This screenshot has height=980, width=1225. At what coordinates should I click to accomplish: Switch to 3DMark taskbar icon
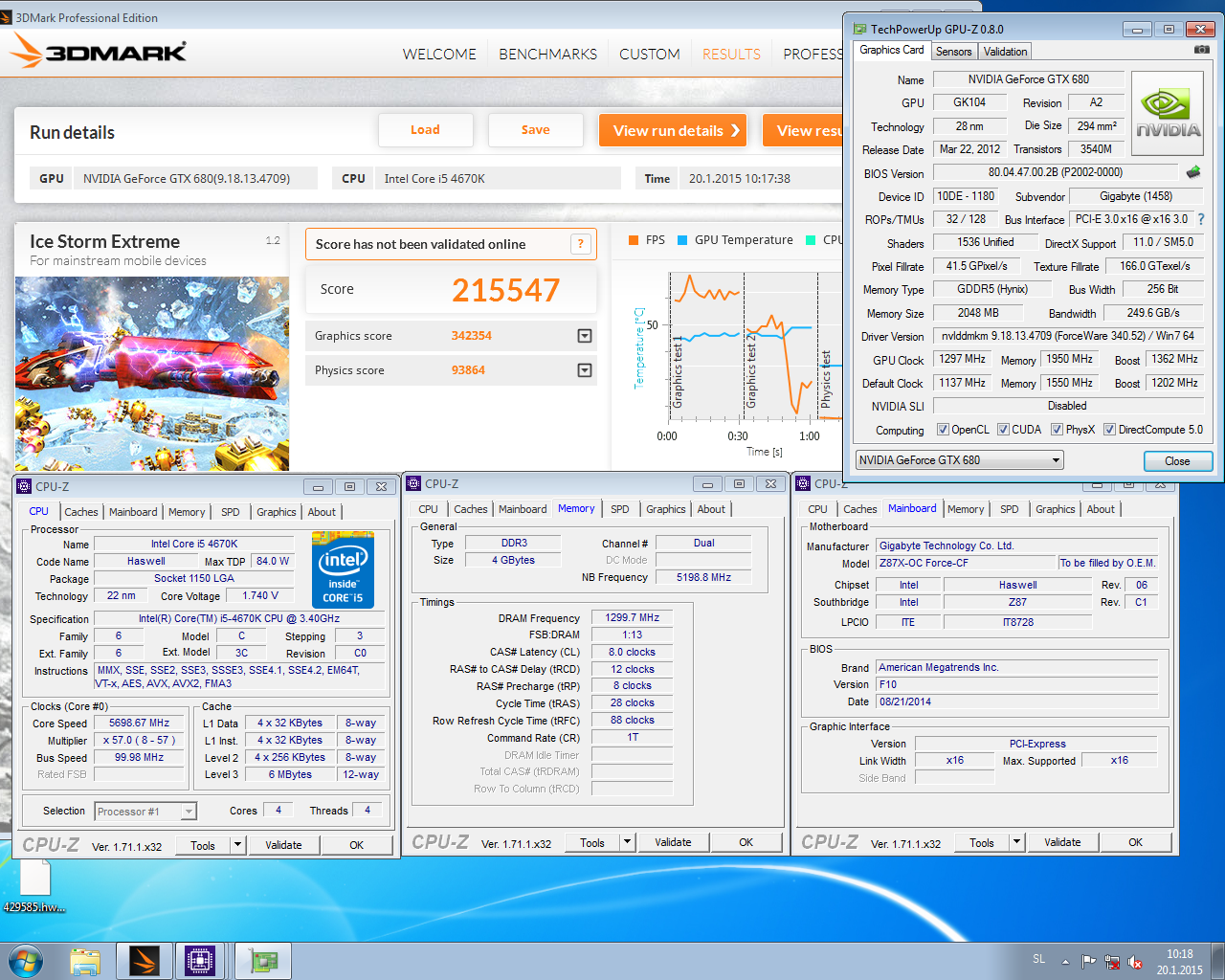(x=145, y=961)
